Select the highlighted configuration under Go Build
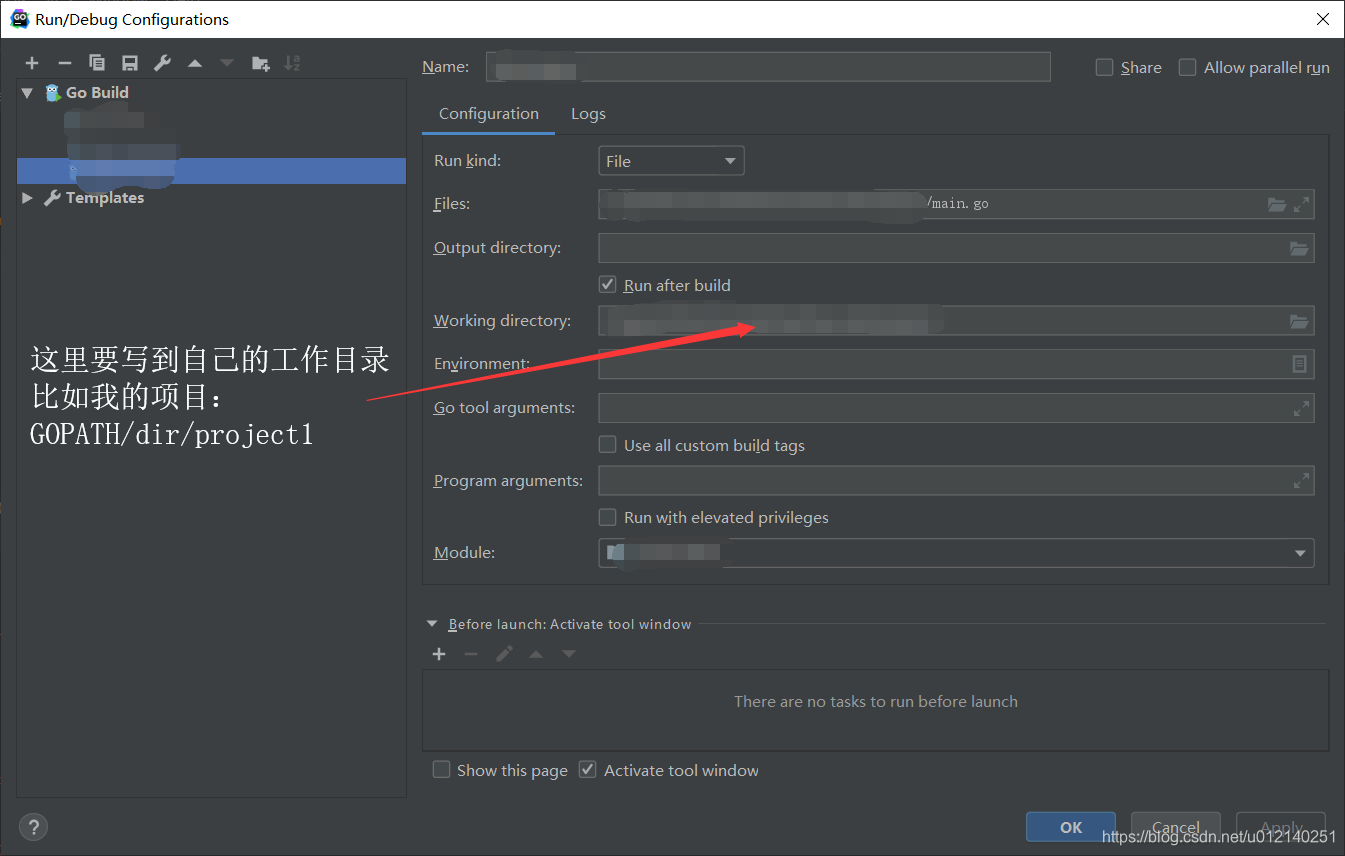Viewport: 1345px width, 856px height. [211, 171]
